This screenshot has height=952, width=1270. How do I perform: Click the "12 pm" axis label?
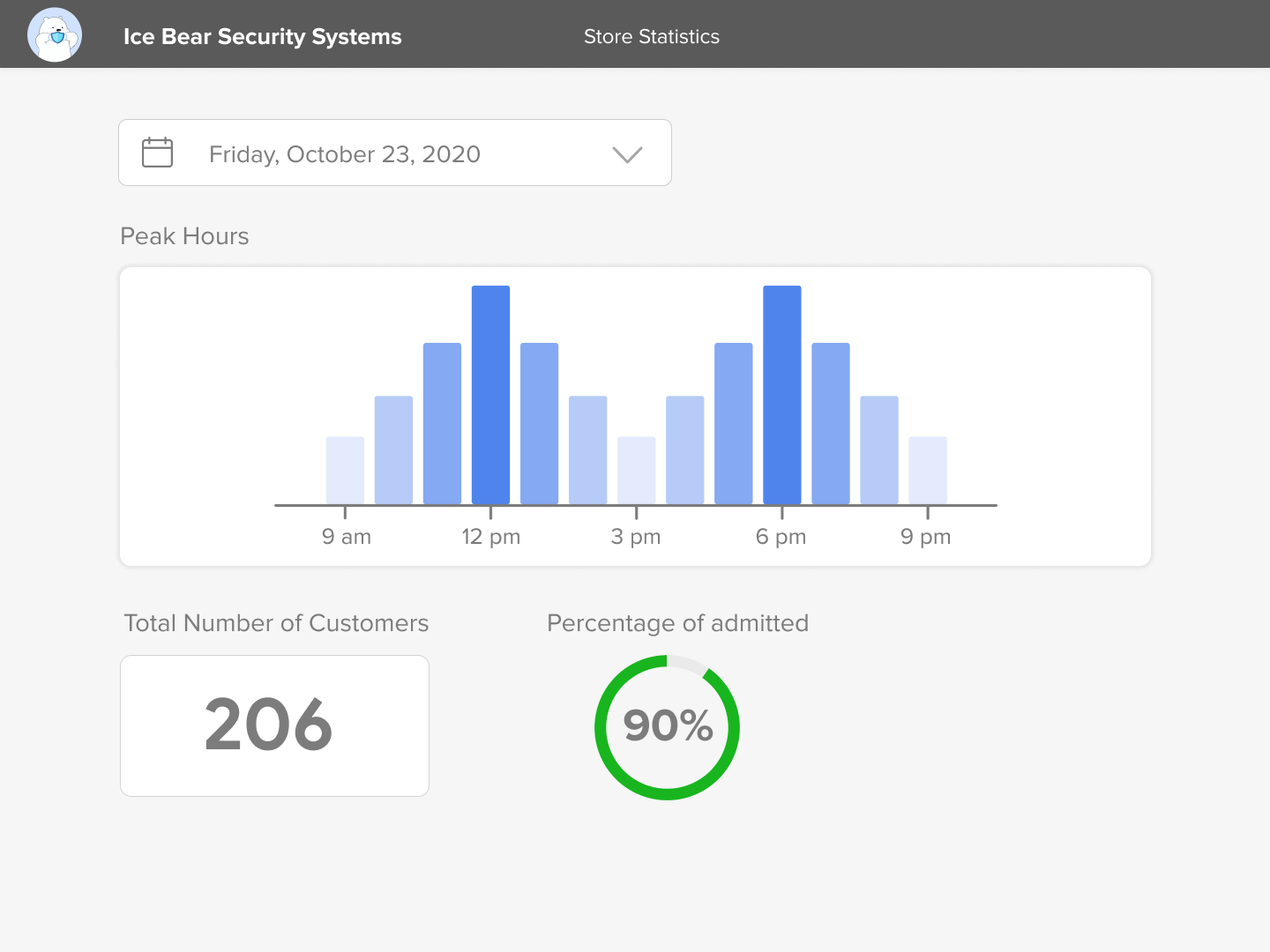point(491,537)
